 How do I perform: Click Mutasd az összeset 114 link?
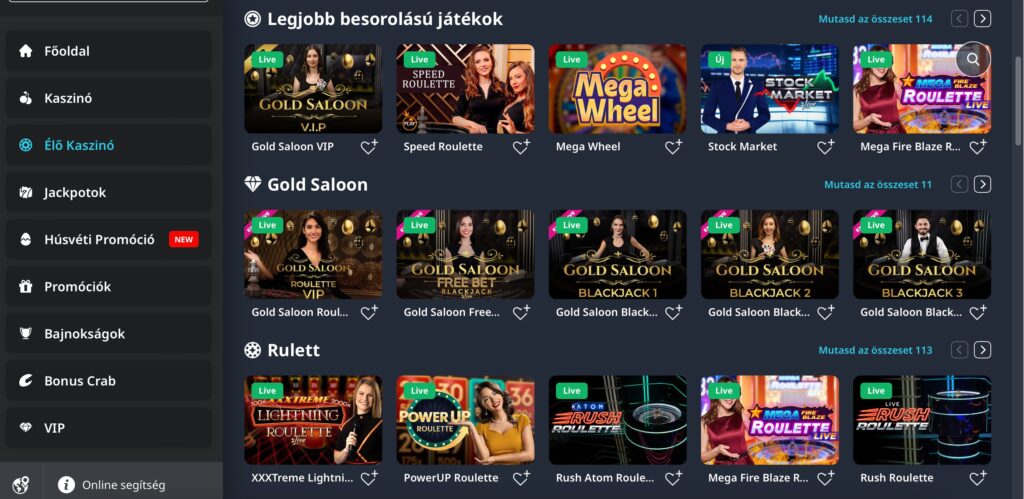click(875, 19)
